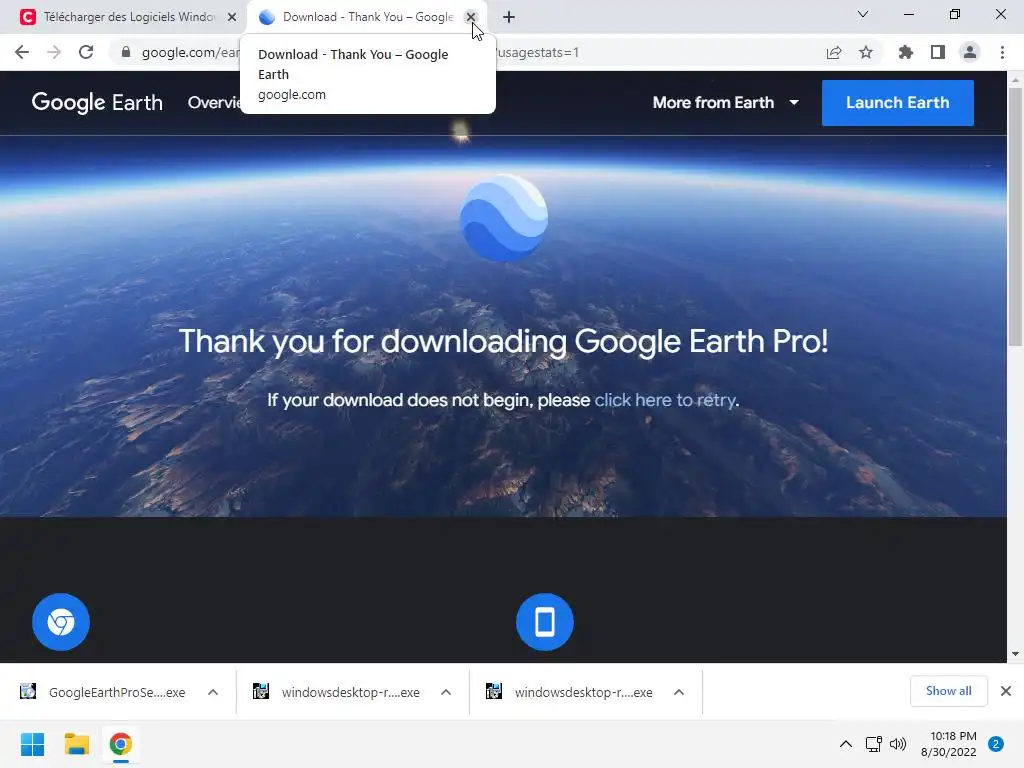Open File Explorer from the taskbar
Viewport: 1024px width, 768px height.
(76, 744)
